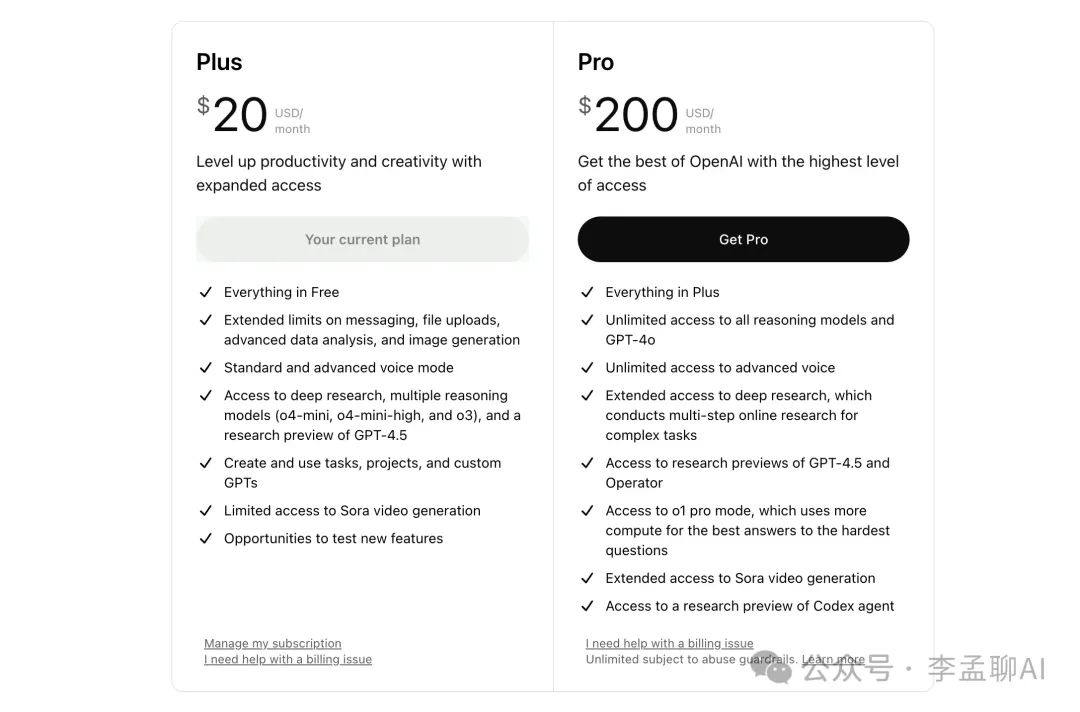Click the disabled 'Your current plan' button
The image size is (1080, 712).
362,240
